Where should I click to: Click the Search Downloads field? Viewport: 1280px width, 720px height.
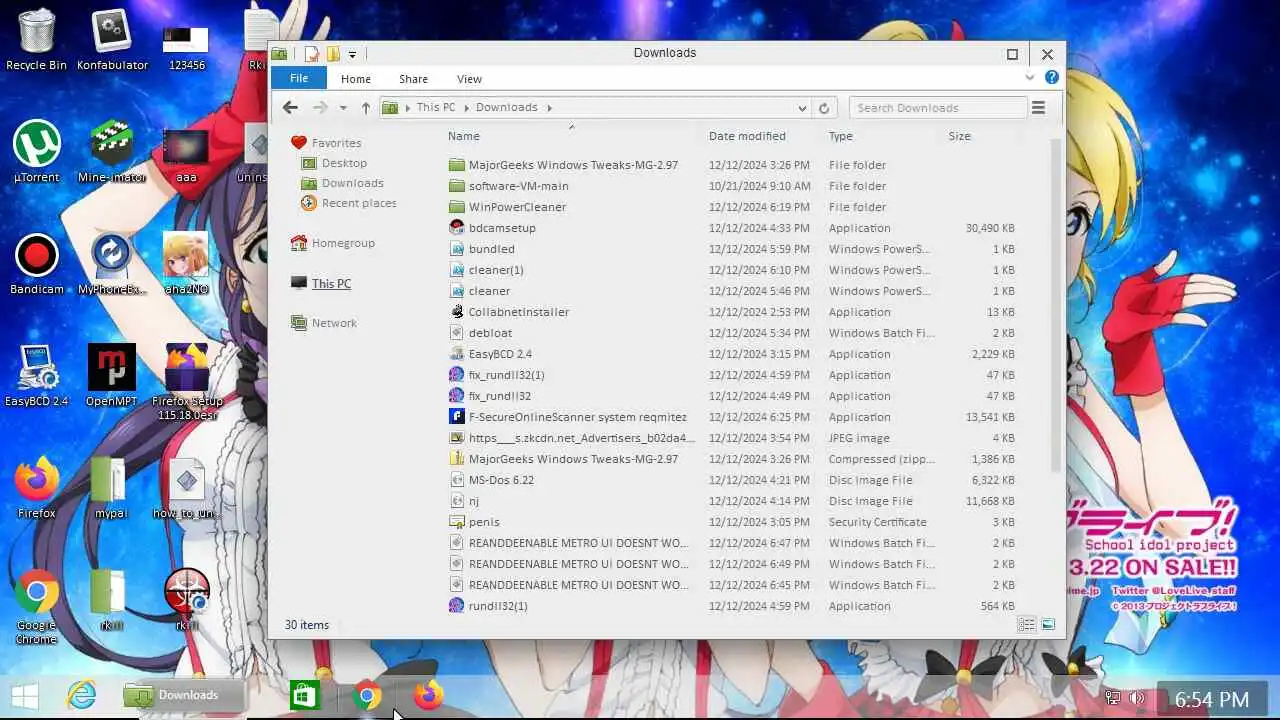[937, 108]
